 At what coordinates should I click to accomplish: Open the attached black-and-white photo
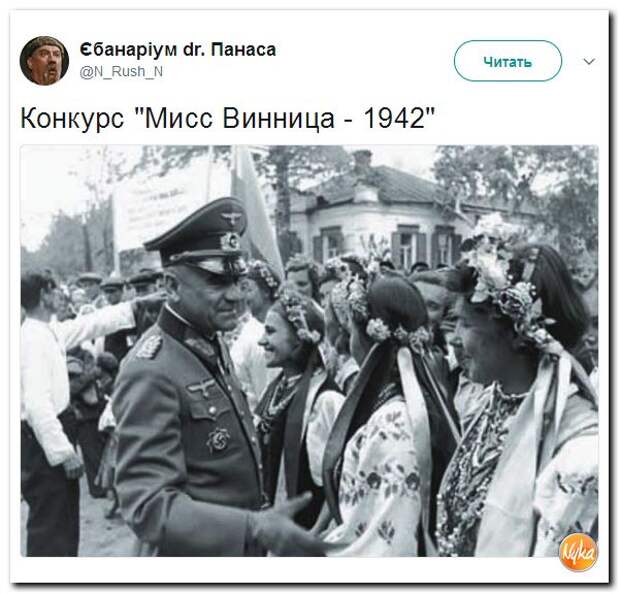[309, 351]
